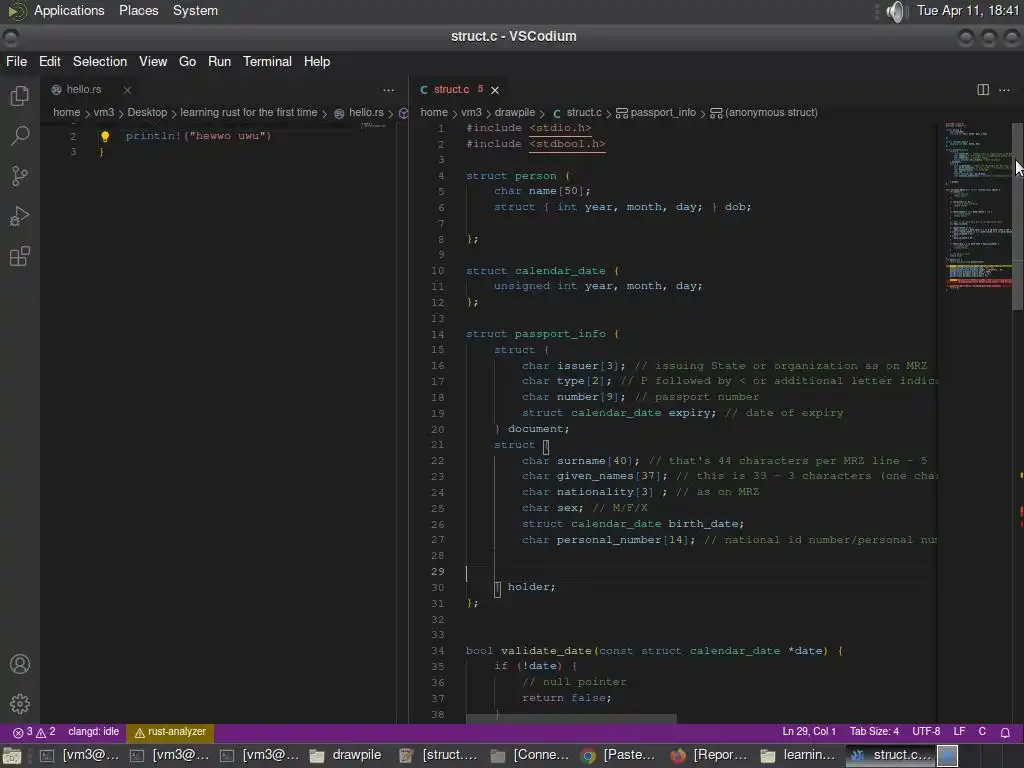Image resolution: width=1024 pixels, height=768 pixels.
Task: Open the System menu in top panel
Action: coord(195,10)
